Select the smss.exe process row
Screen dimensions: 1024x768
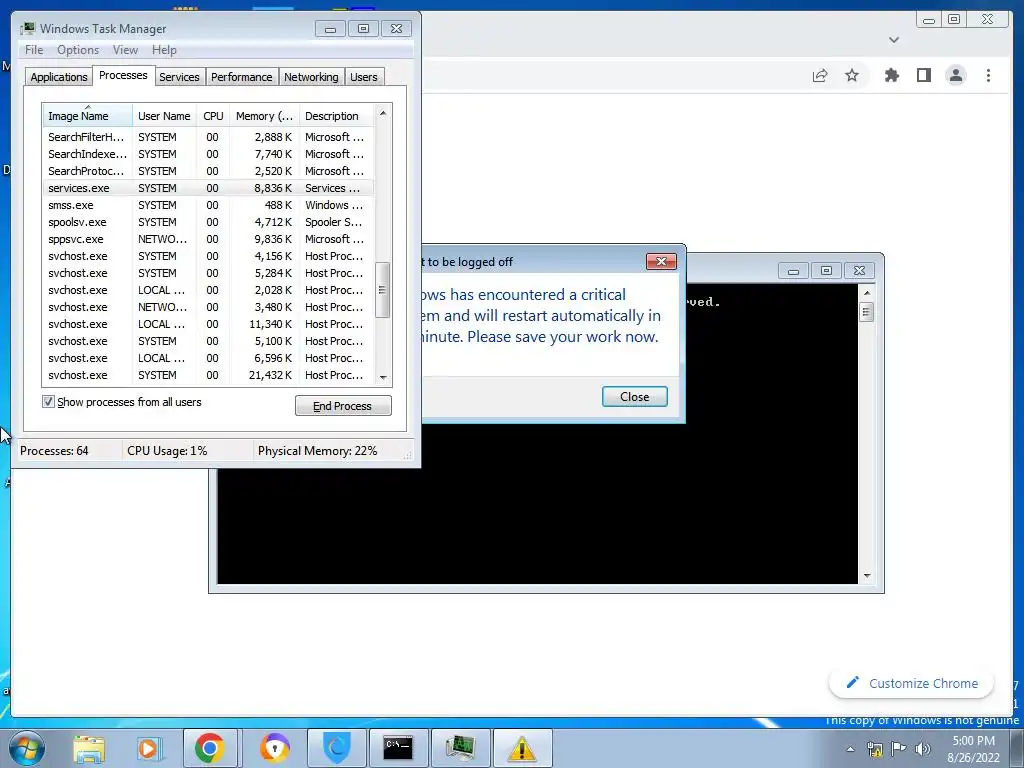click(x=208, y=205)
